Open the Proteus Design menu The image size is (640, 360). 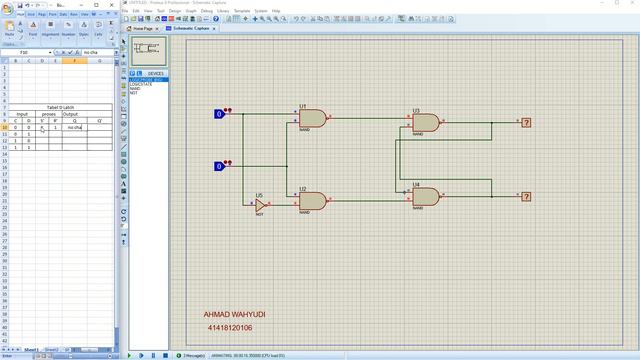coord(175,11)
